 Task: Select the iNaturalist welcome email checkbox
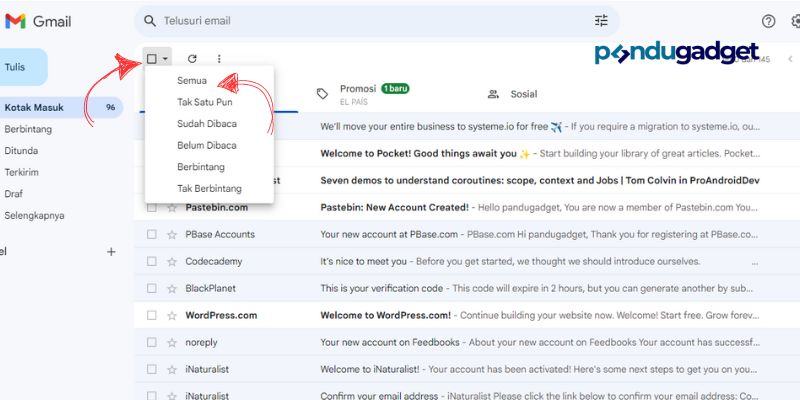tap(152, 369)
